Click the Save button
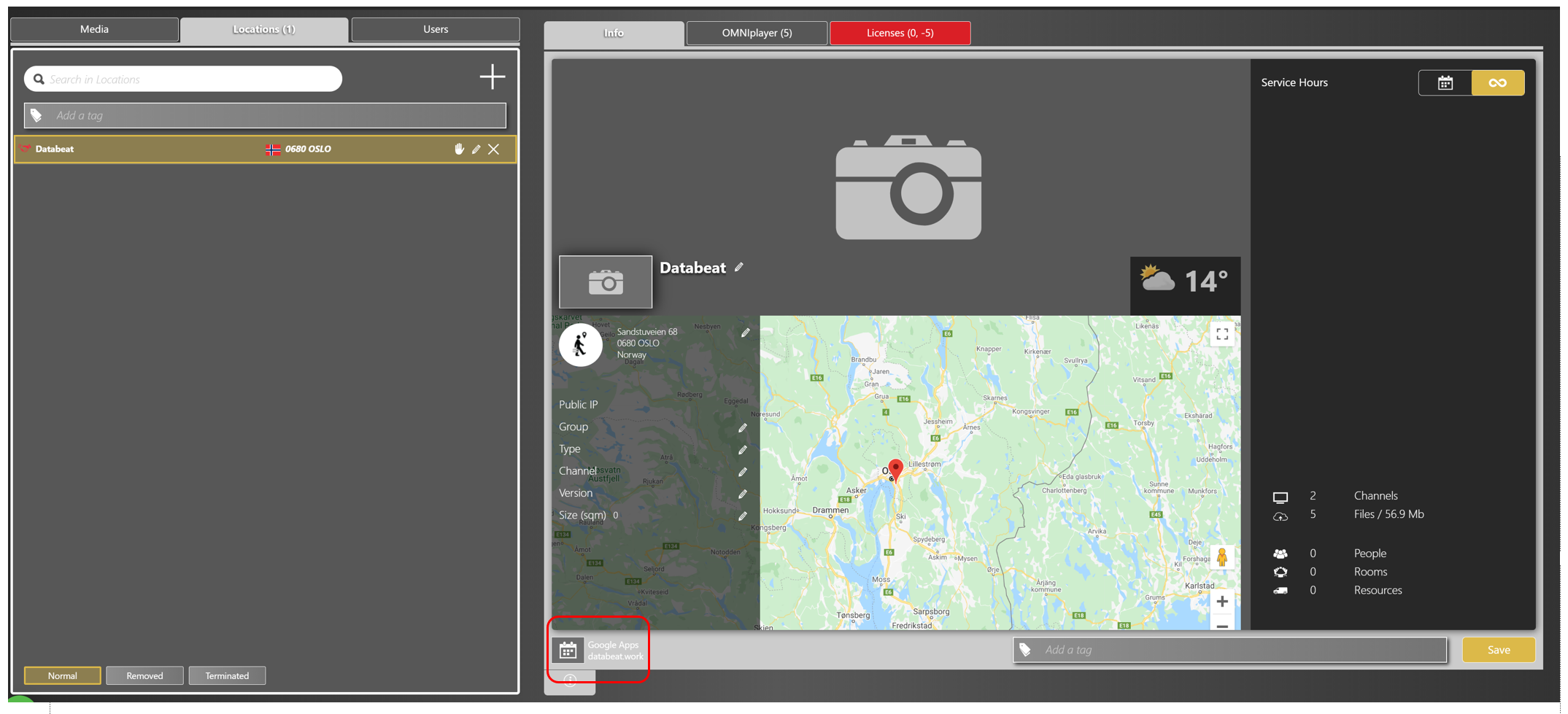The height and width of the screenshot is (714, 1568). click(1499, 650)
